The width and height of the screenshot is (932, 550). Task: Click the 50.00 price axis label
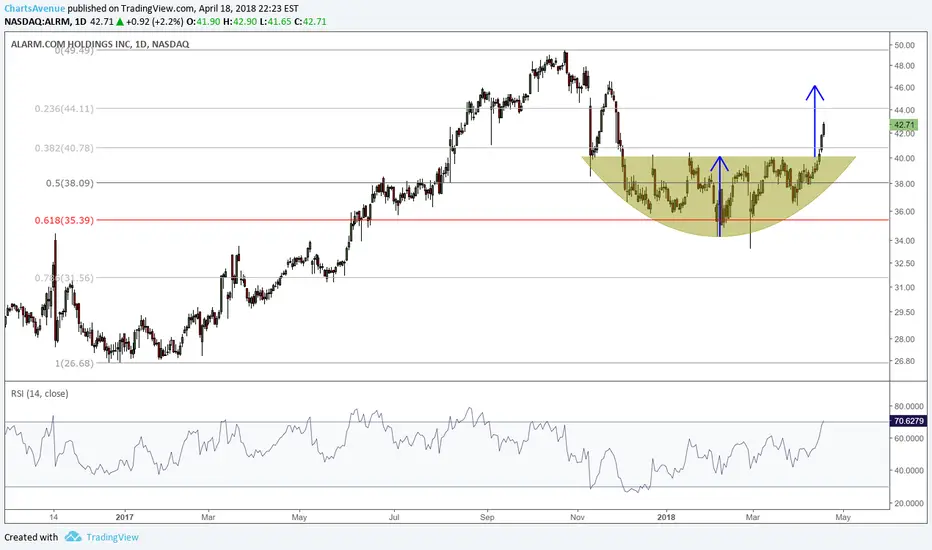point(904,46)
